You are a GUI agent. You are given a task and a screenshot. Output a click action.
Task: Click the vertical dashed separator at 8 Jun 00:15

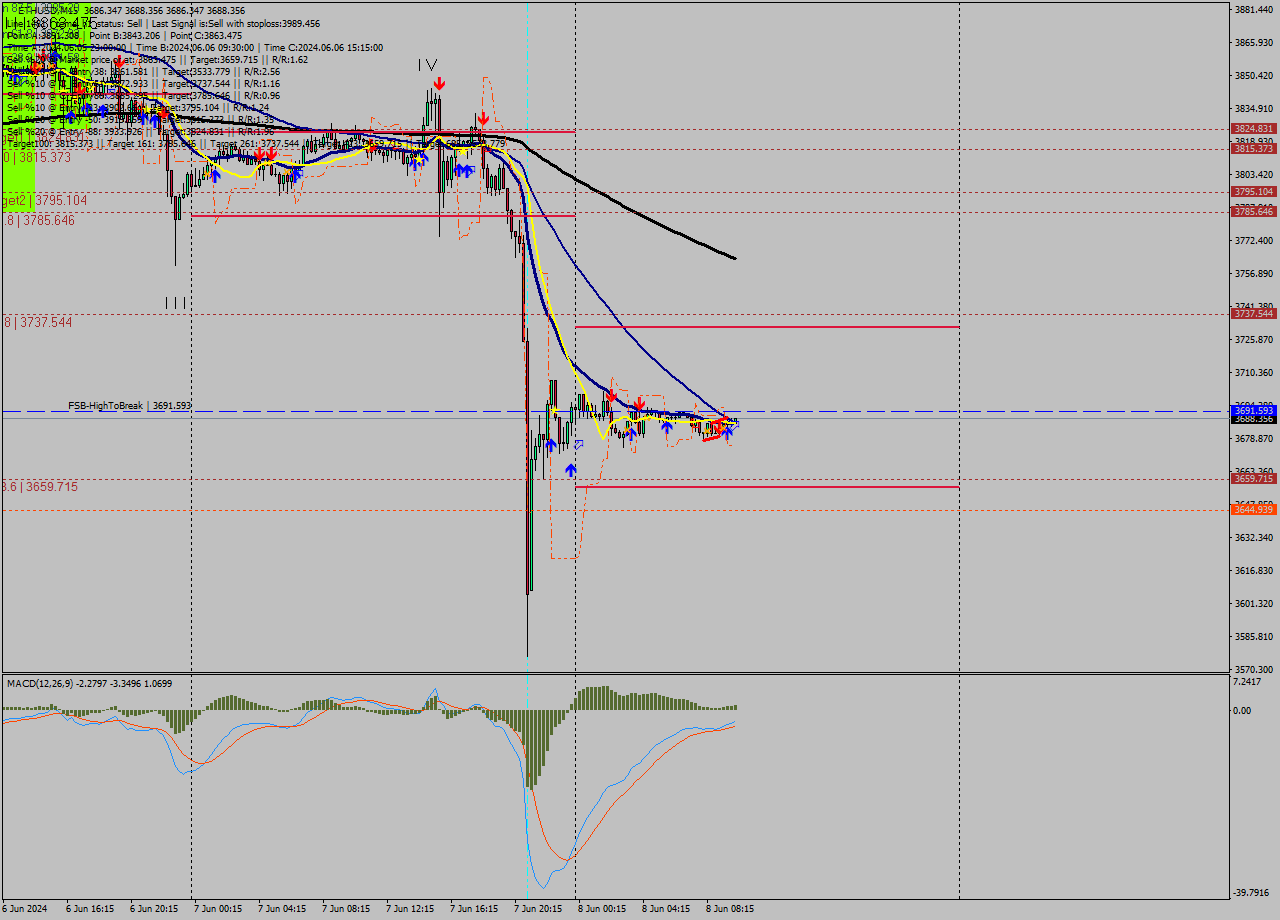(576, 550)
